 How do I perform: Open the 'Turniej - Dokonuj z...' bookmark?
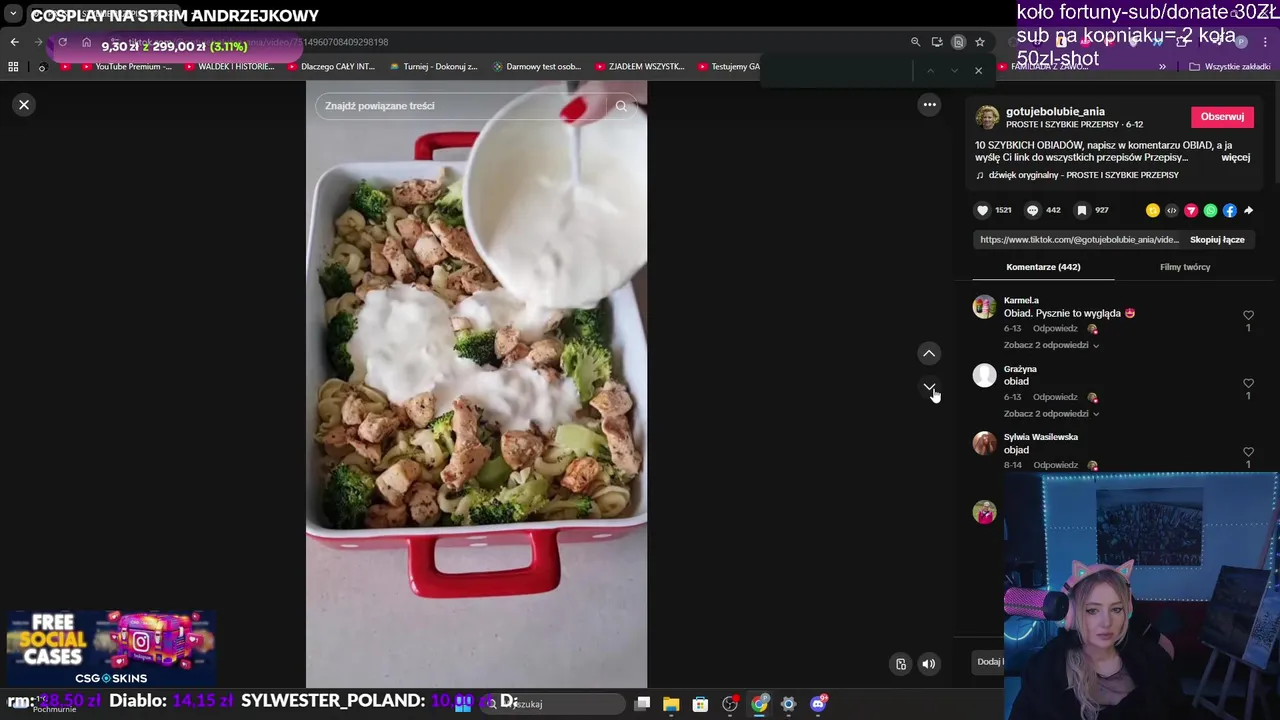click(434, 67)
